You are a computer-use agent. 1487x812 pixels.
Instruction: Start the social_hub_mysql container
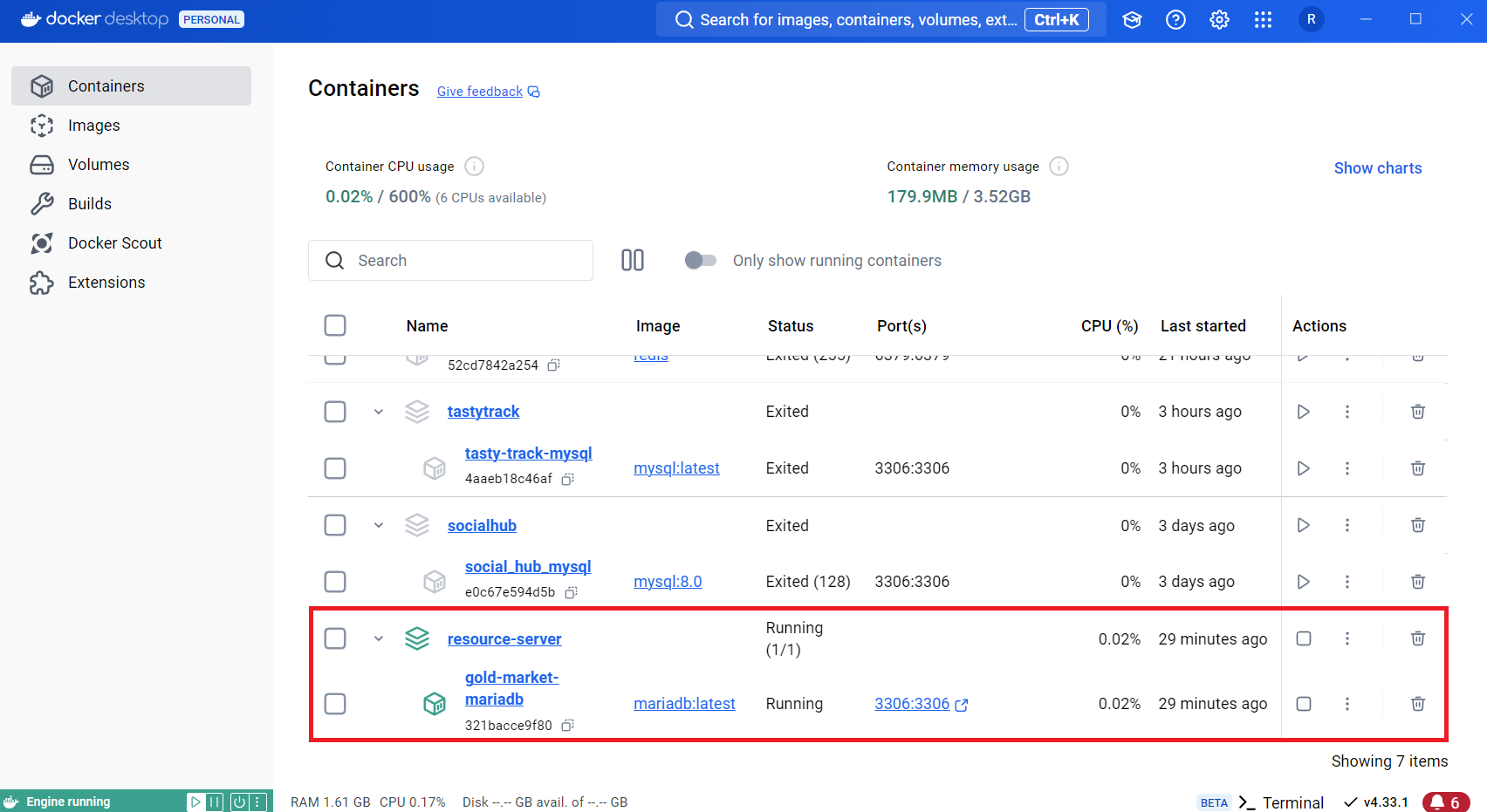click(x=1303, y=582)
